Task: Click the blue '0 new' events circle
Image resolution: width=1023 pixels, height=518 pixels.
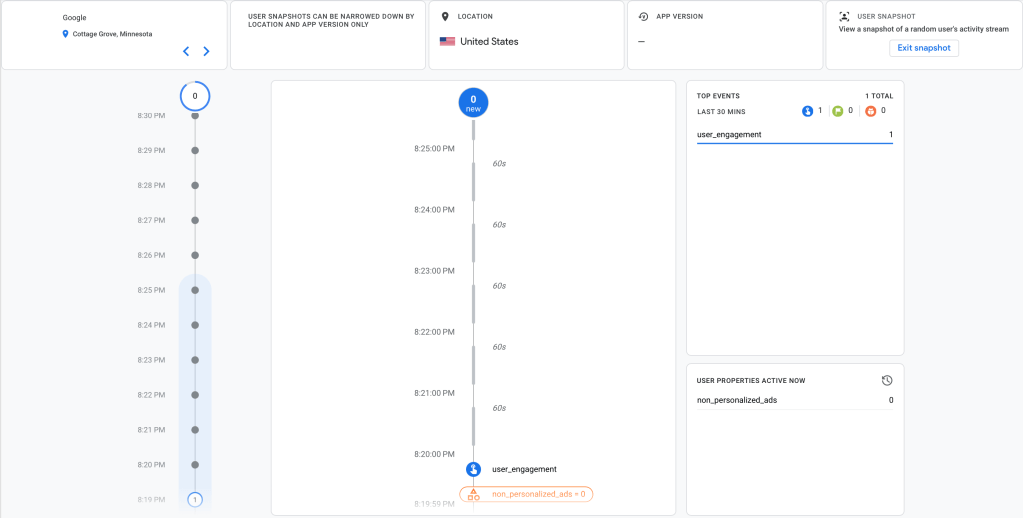Action: (474, 102)
